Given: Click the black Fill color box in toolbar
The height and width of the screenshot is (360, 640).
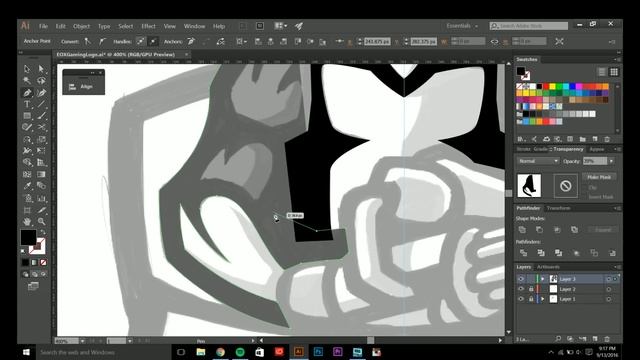Looking at the screenshot, I should [x=28, y=237].
